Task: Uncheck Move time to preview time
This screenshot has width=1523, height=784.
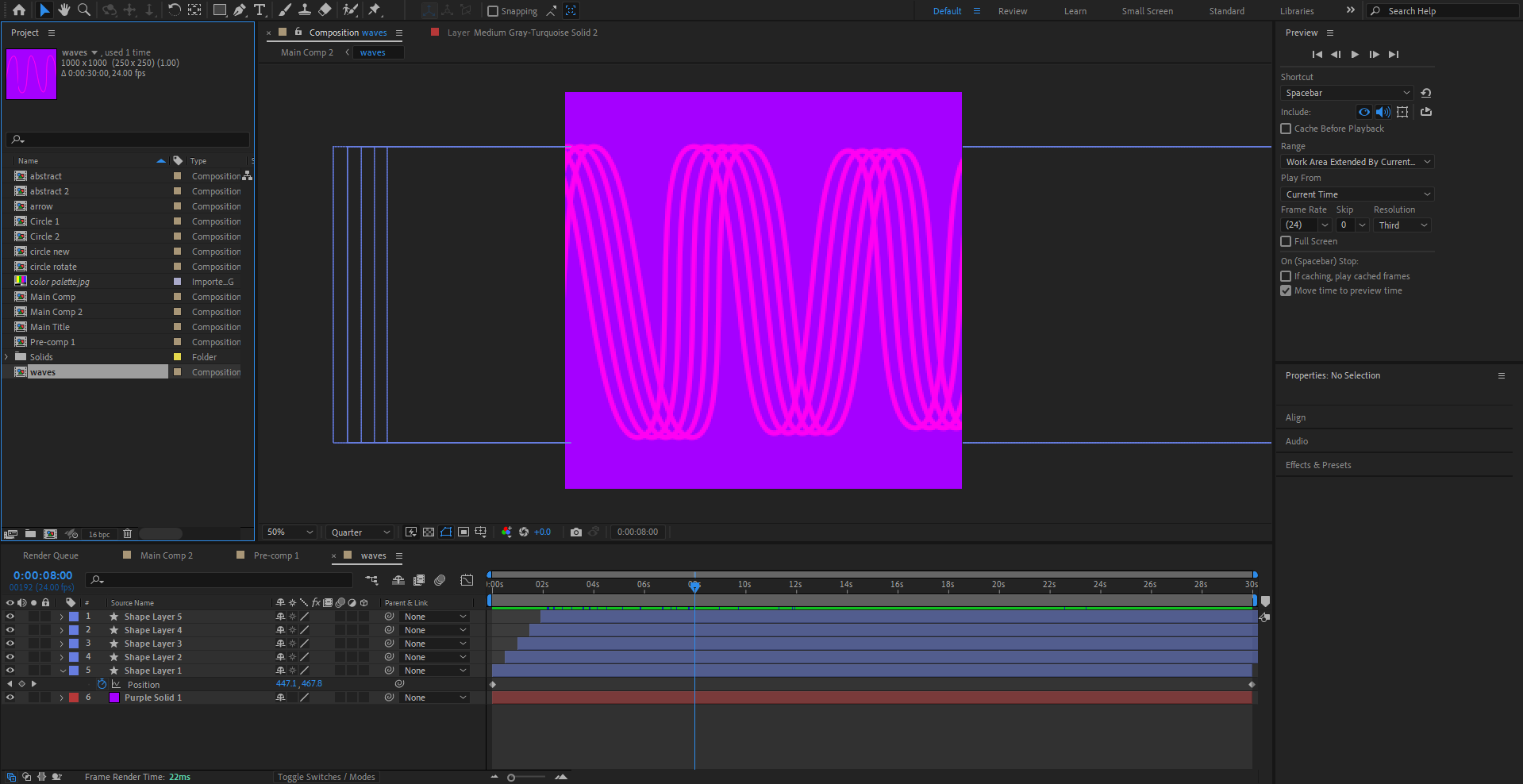Action: tap(1286, 290)
